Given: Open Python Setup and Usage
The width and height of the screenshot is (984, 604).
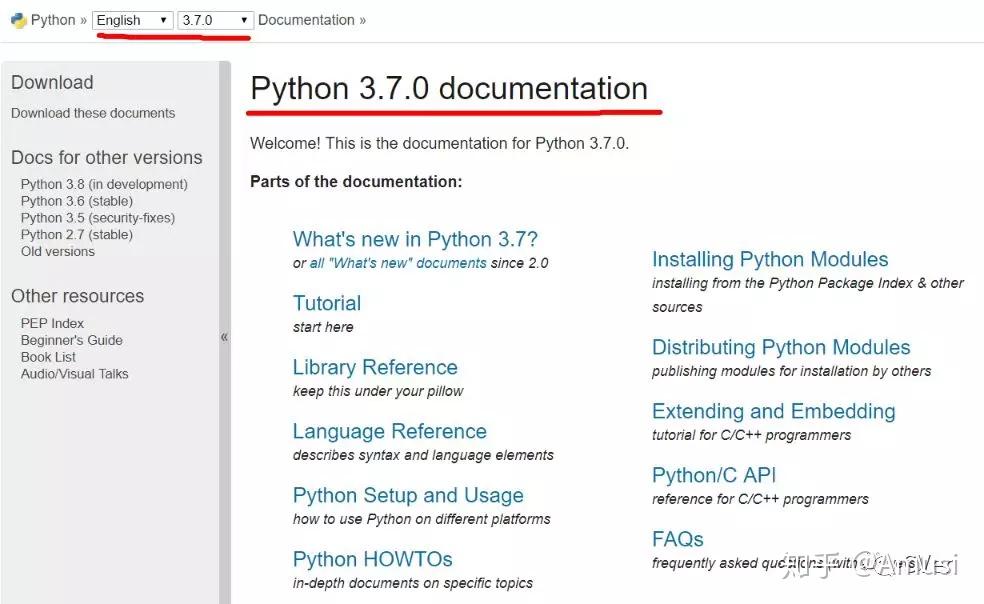Looking at the screenshot, I should tap(408, 495).
